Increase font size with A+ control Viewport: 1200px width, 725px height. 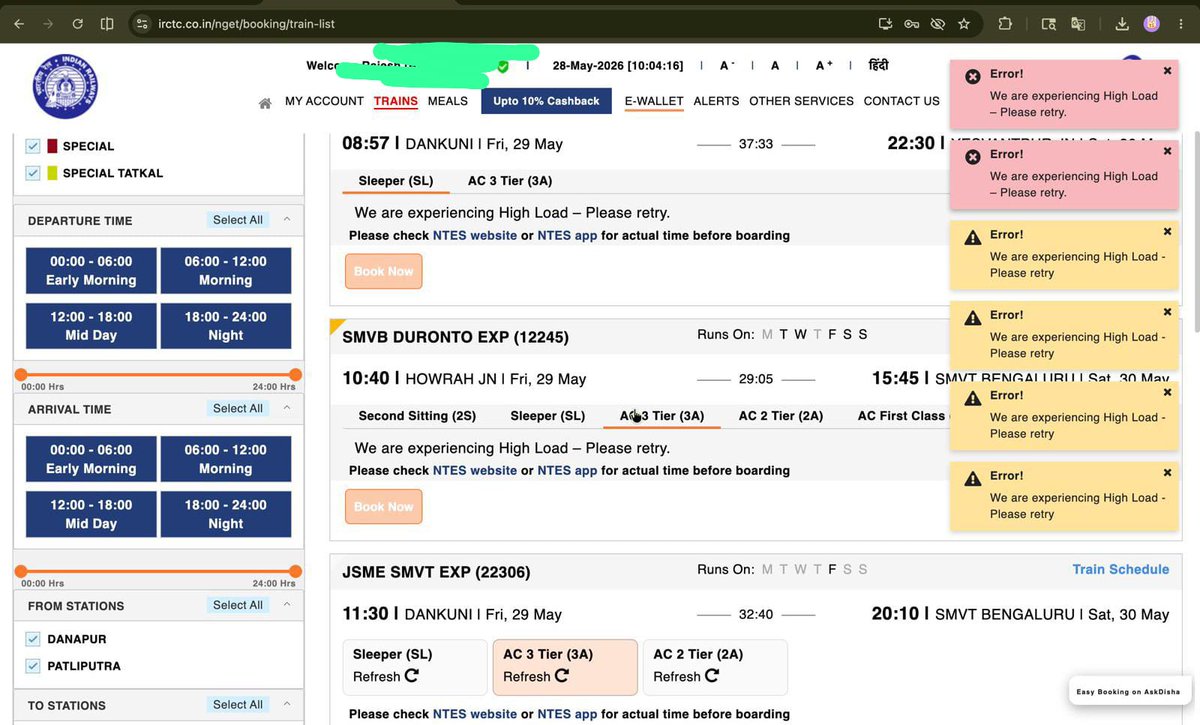pos(824,66)
